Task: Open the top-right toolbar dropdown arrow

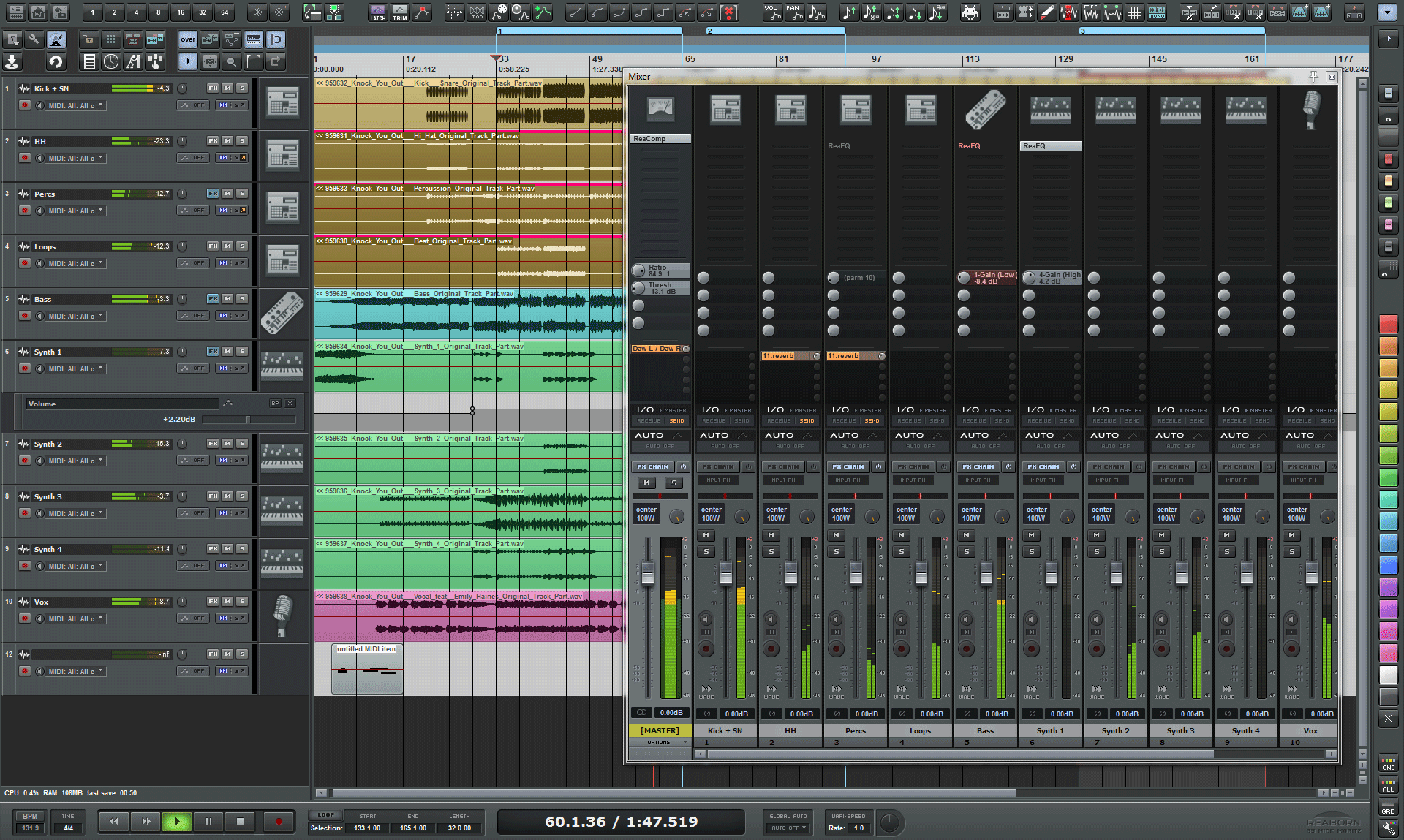Action: (x=1386, y=12)
